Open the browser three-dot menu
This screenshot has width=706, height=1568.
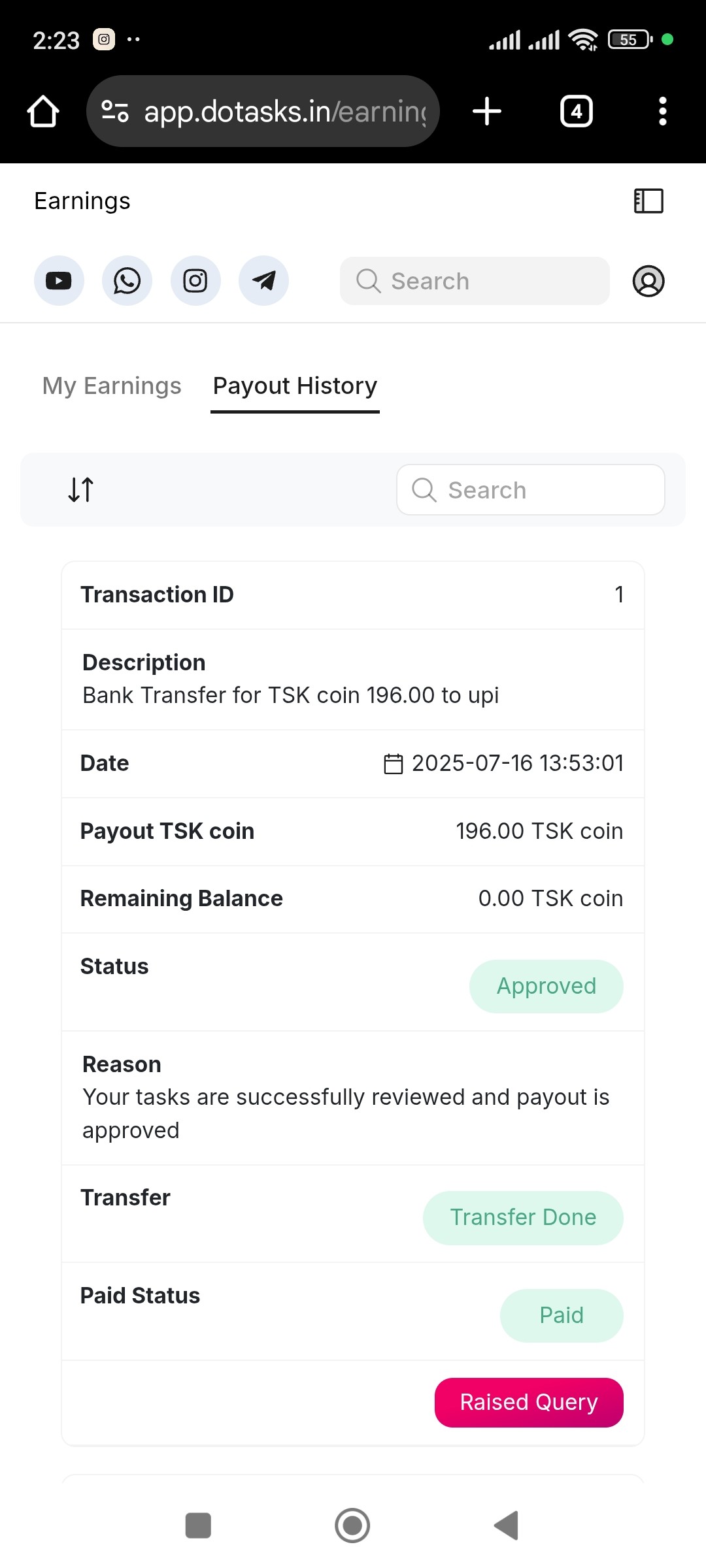coord(662,111)
